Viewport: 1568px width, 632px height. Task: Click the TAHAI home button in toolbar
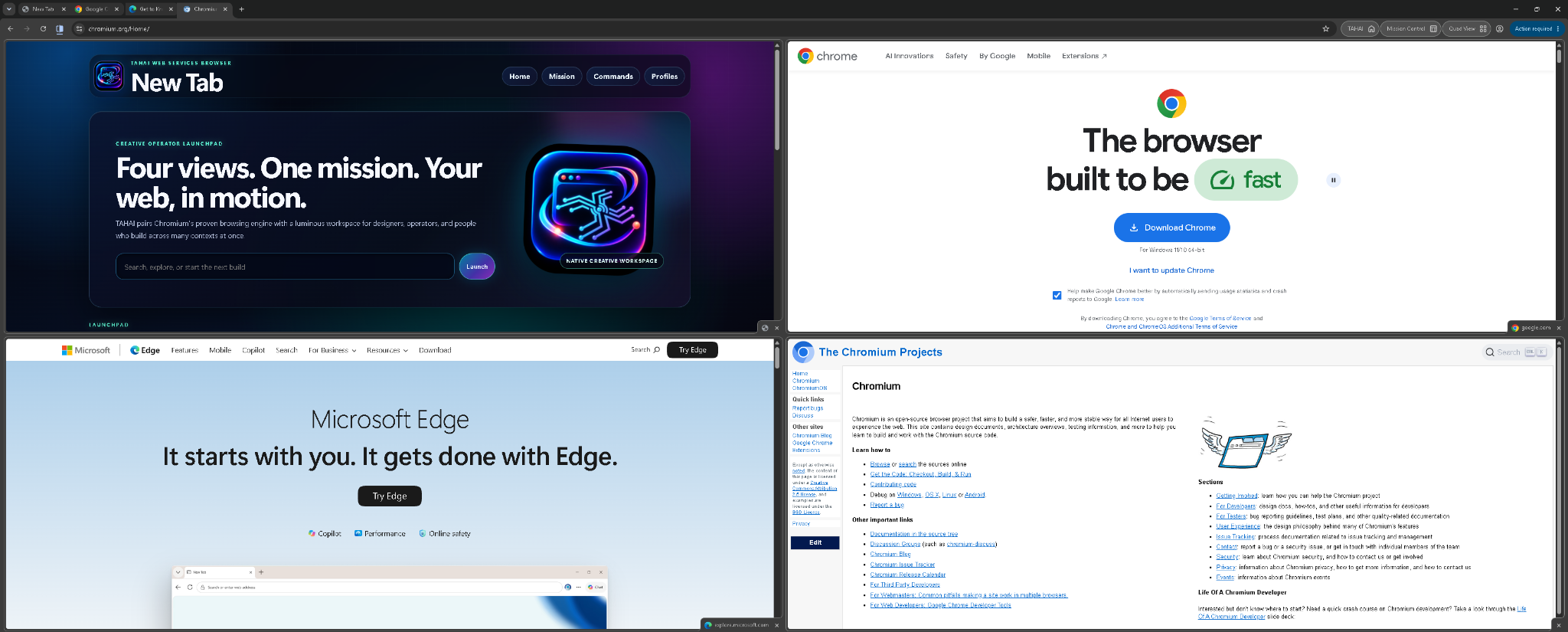pos(1361,28)
